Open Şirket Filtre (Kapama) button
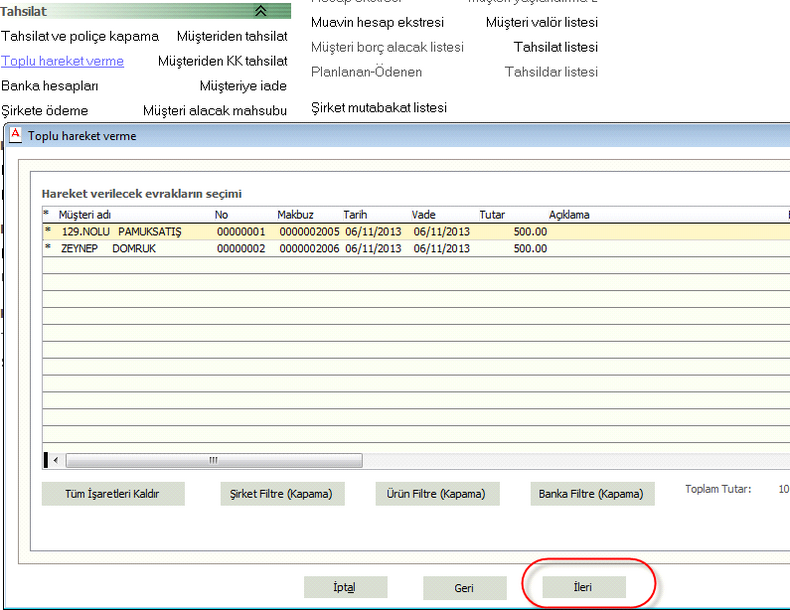790x610 pixels. (x=275, y=494)
